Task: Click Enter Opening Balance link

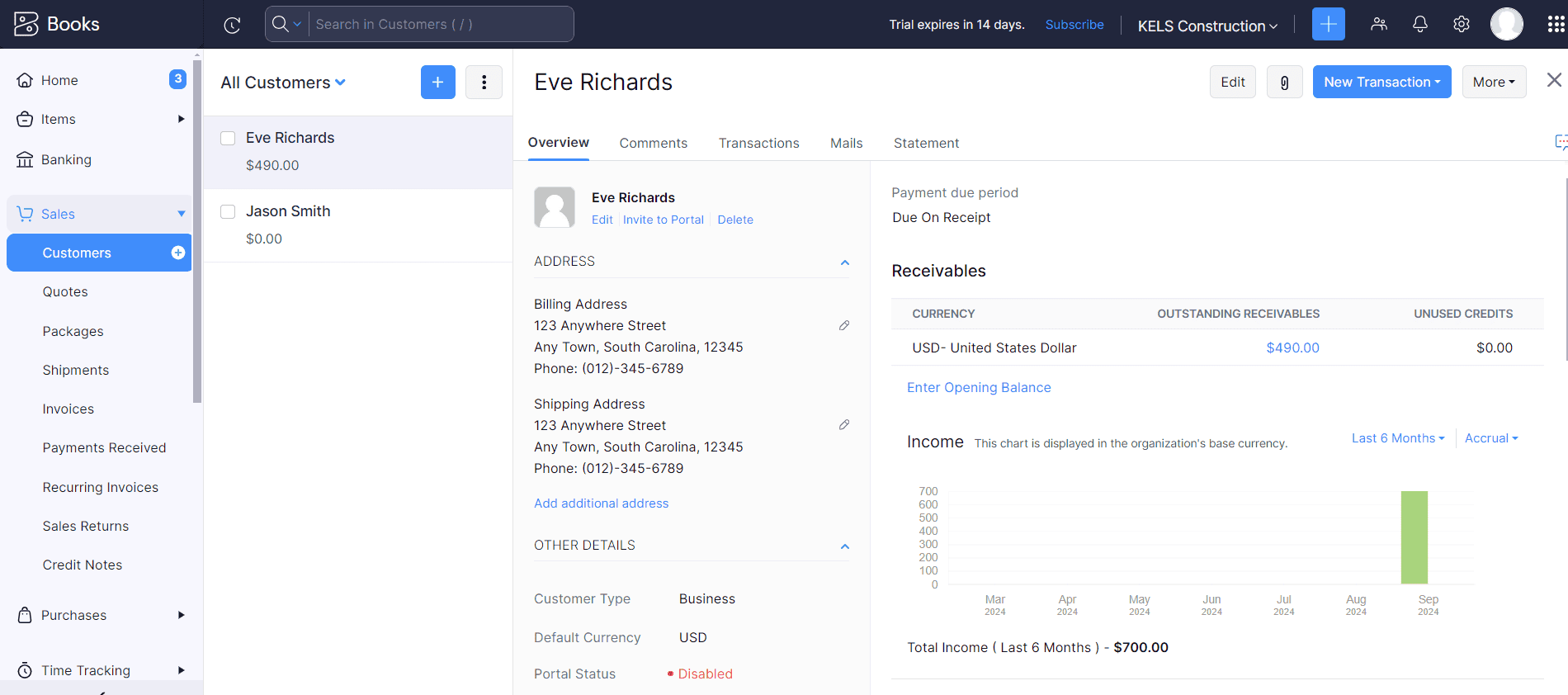Action: 979,387
